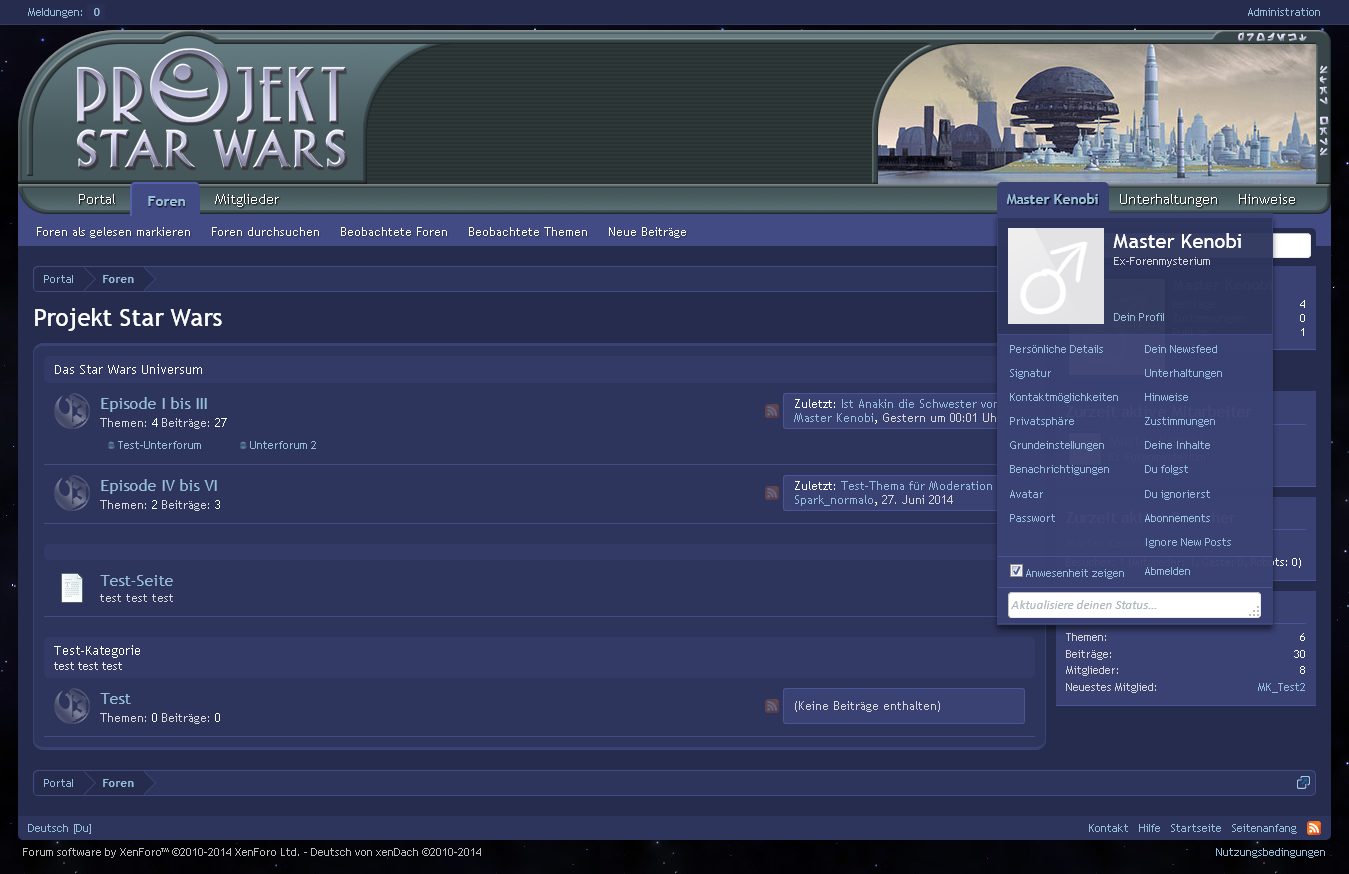1349x874 pixels.
Task: Open Persönliche Details in the account menu
Action: click(1056, 349)
